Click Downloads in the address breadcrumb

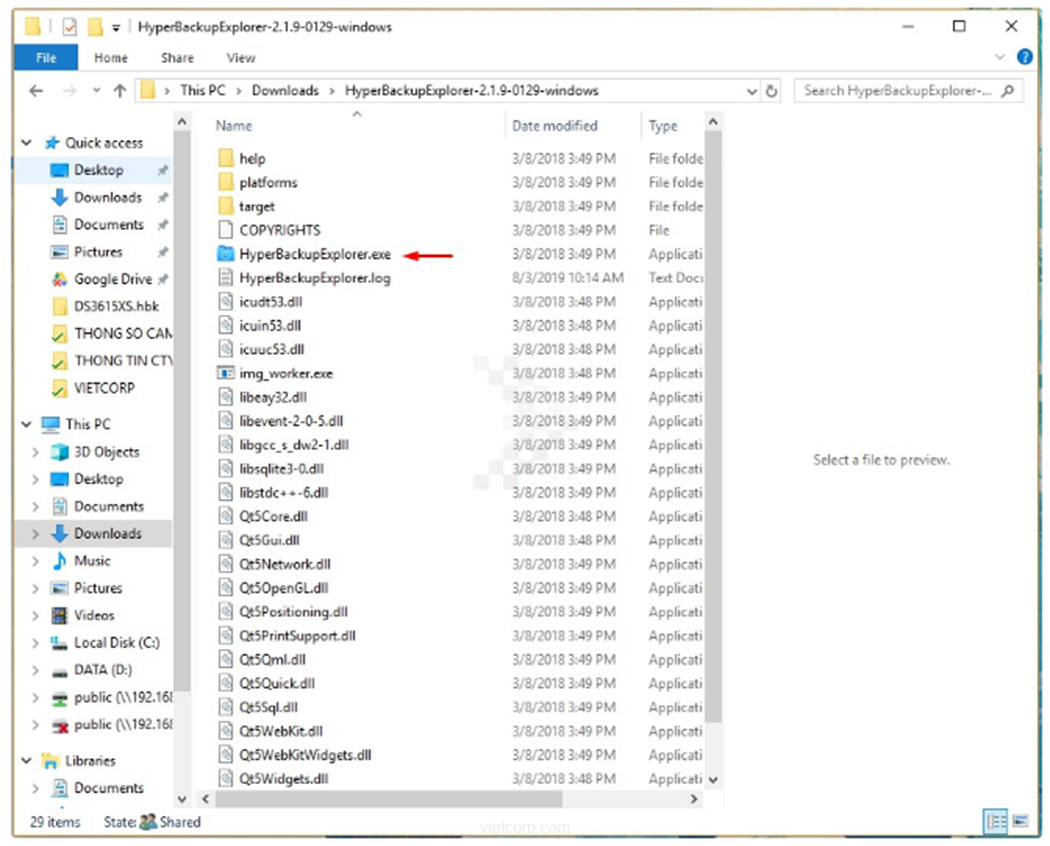(285, 90)
